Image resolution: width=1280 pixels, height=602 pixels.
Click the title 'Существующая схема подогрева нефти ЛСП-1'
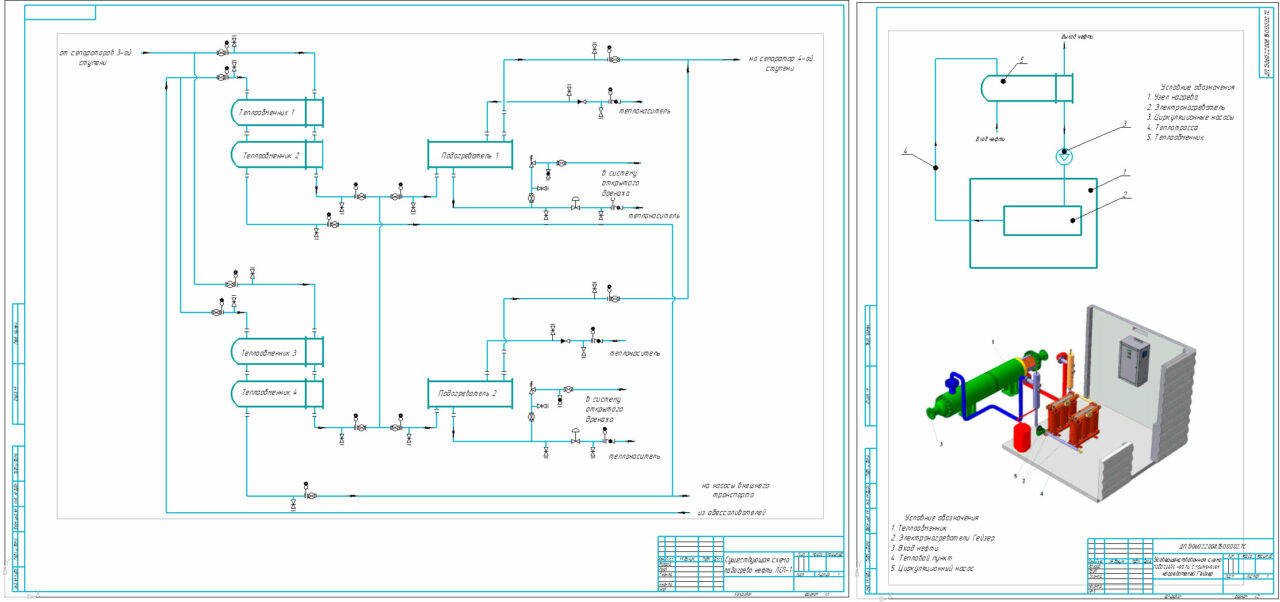pos(757,565)
